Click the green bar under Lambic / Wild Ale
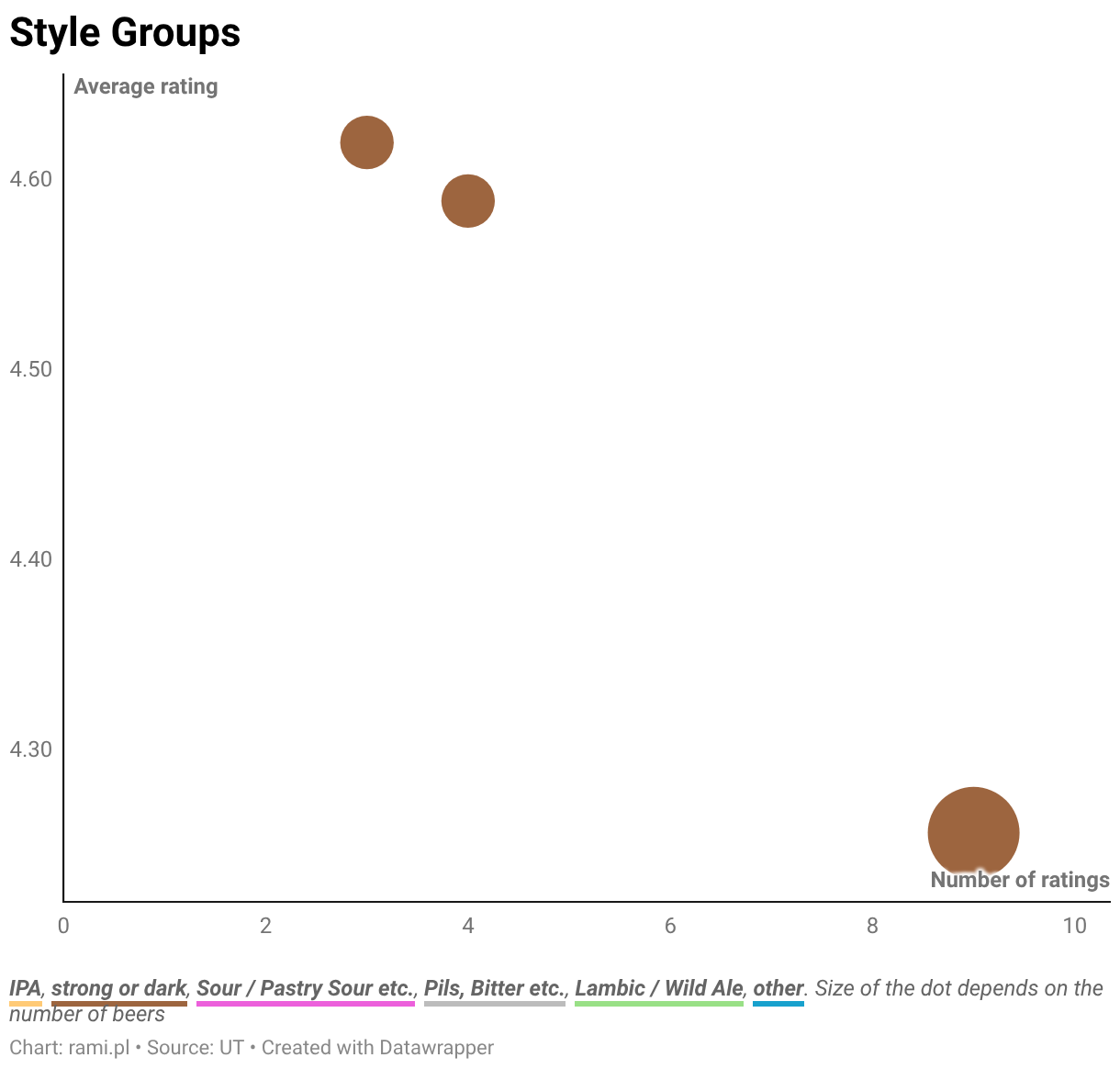Screen dimensions: 1120x1069 pyautogui.click(x=658, y=1004)
